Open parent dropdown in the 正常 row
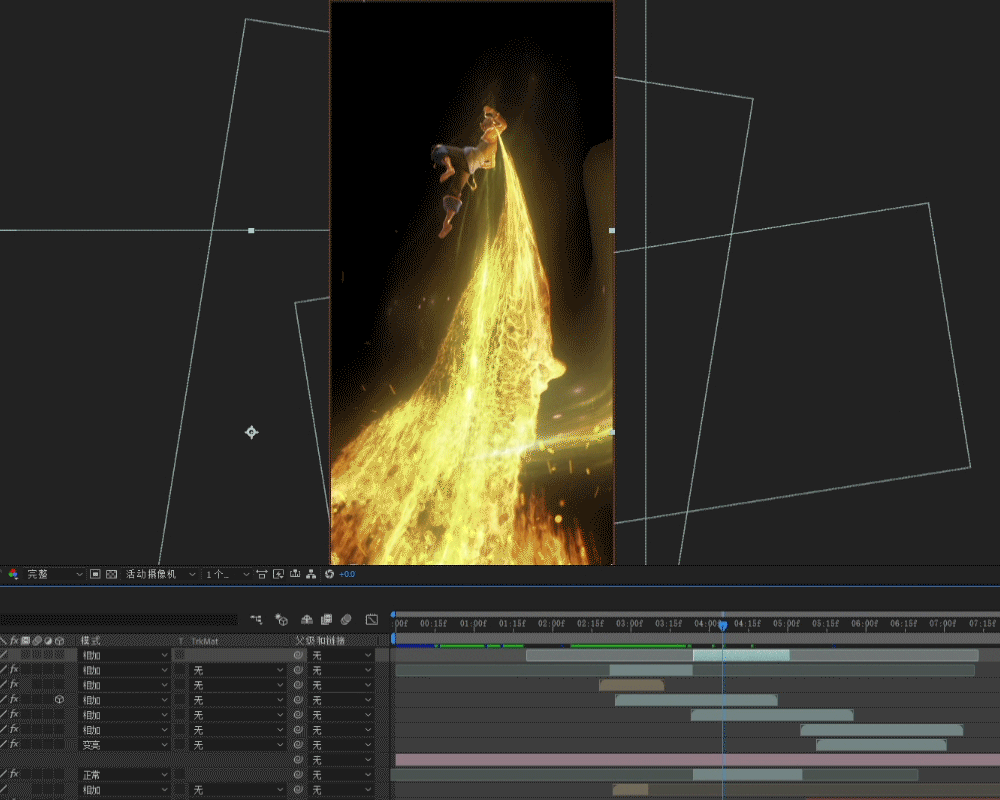Viewport: 1000px width, 800px height. [x=341, y=774]
